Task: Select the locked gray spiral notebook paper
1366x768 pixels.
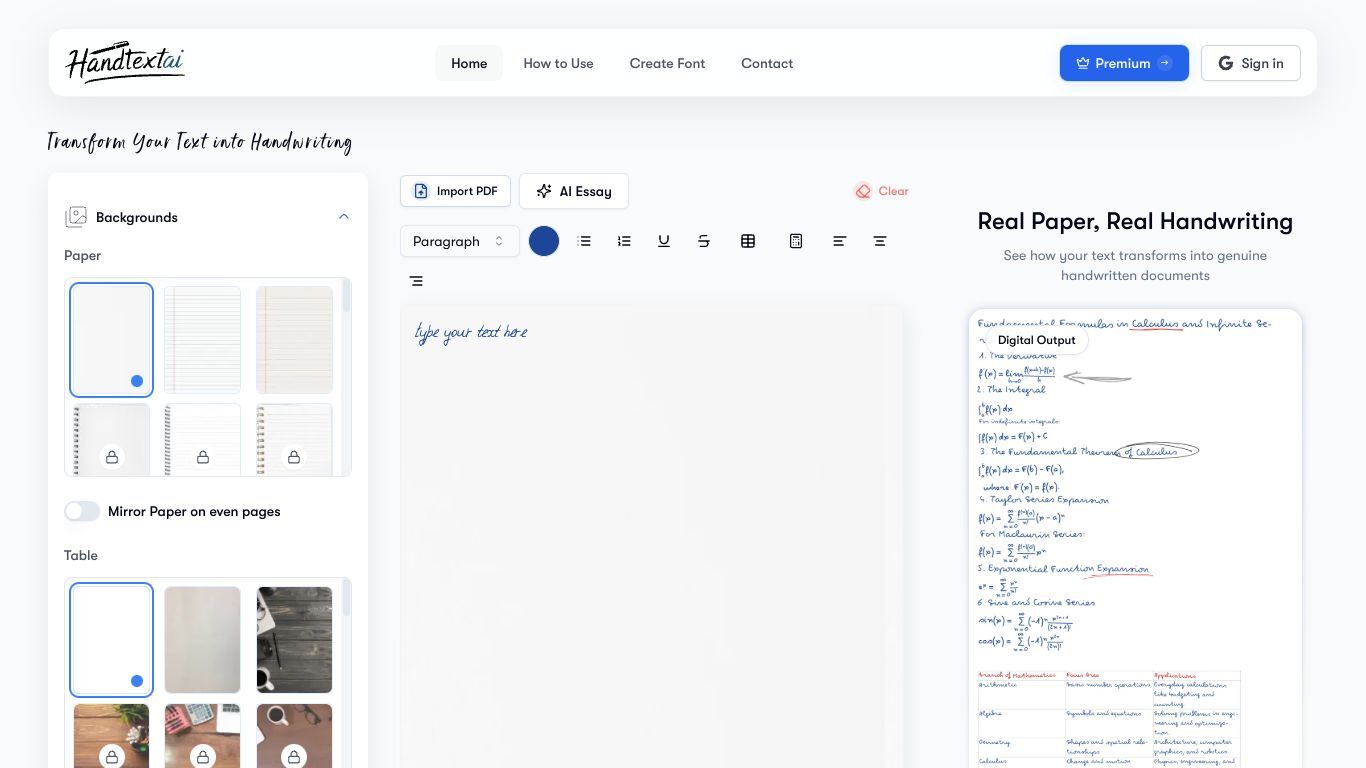Action: tap(111, 440)
